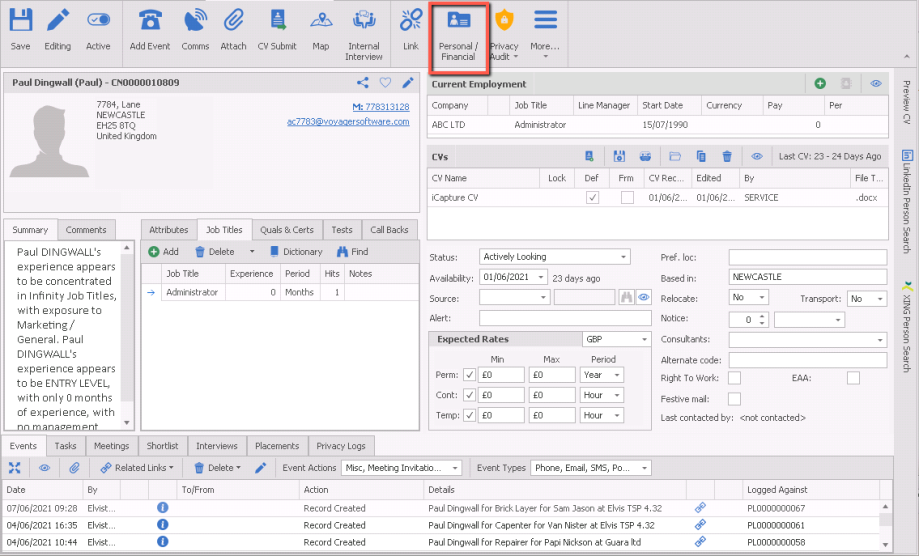Open the Map tool
Viewport: 919px width, 556px height.
tap(321, 21)
